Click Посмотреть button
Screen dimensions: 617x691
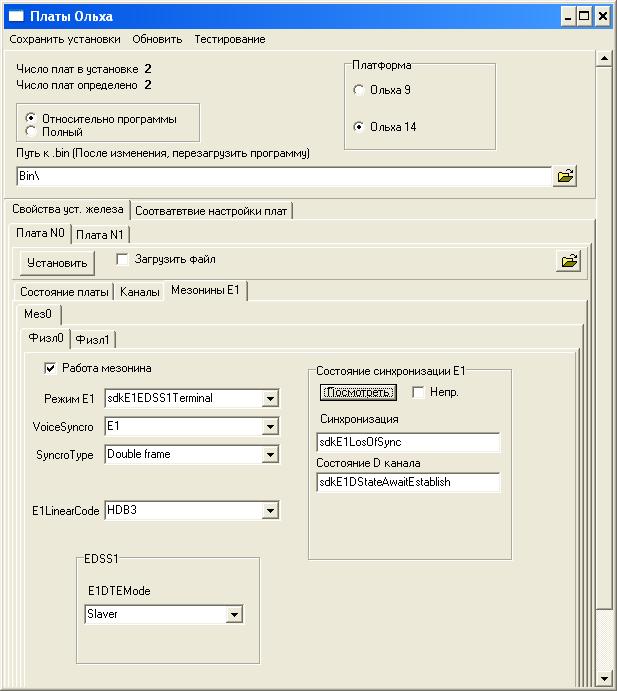[x=358, y=392]
